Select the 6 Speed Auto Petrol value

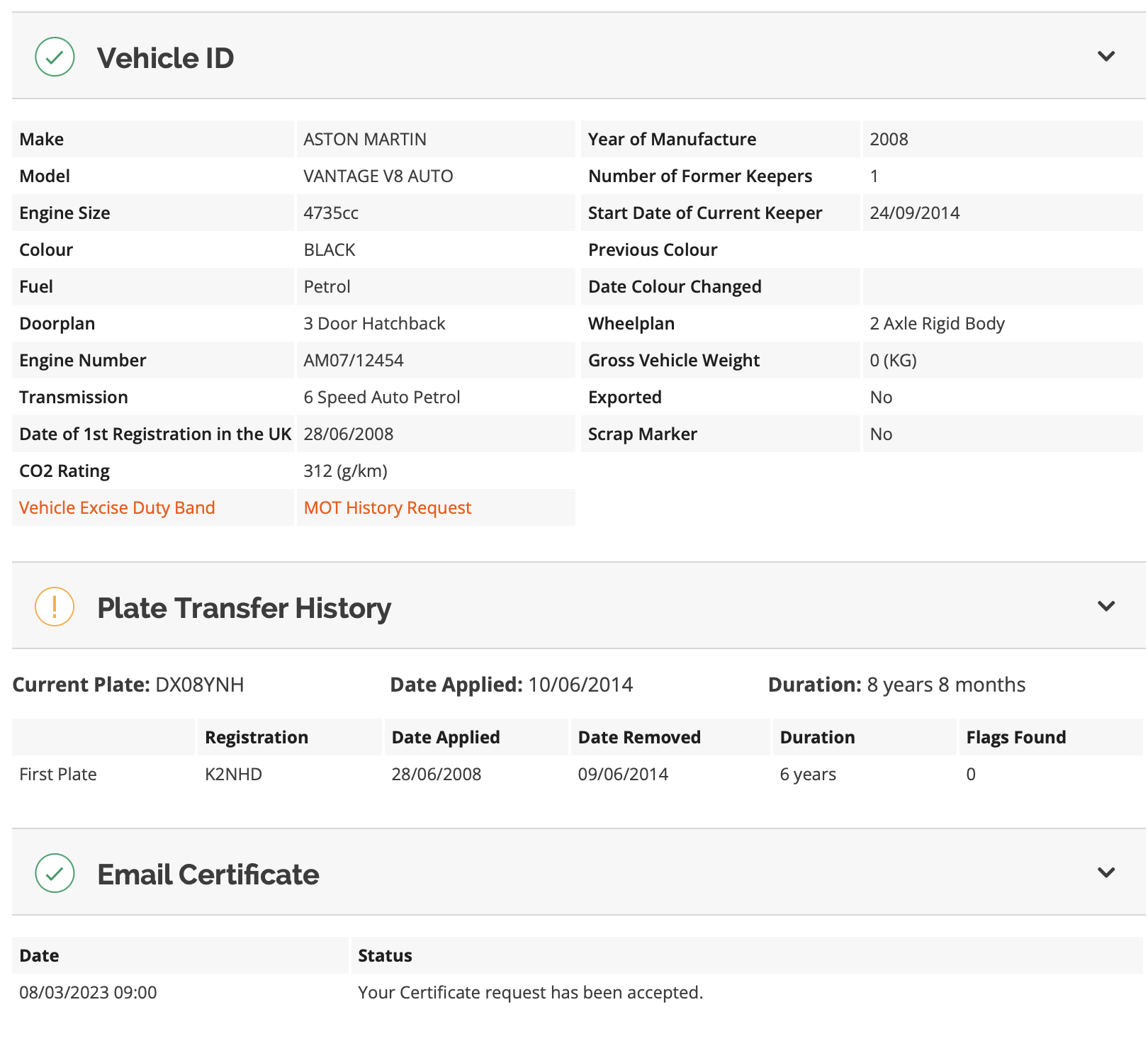[382, 397]
